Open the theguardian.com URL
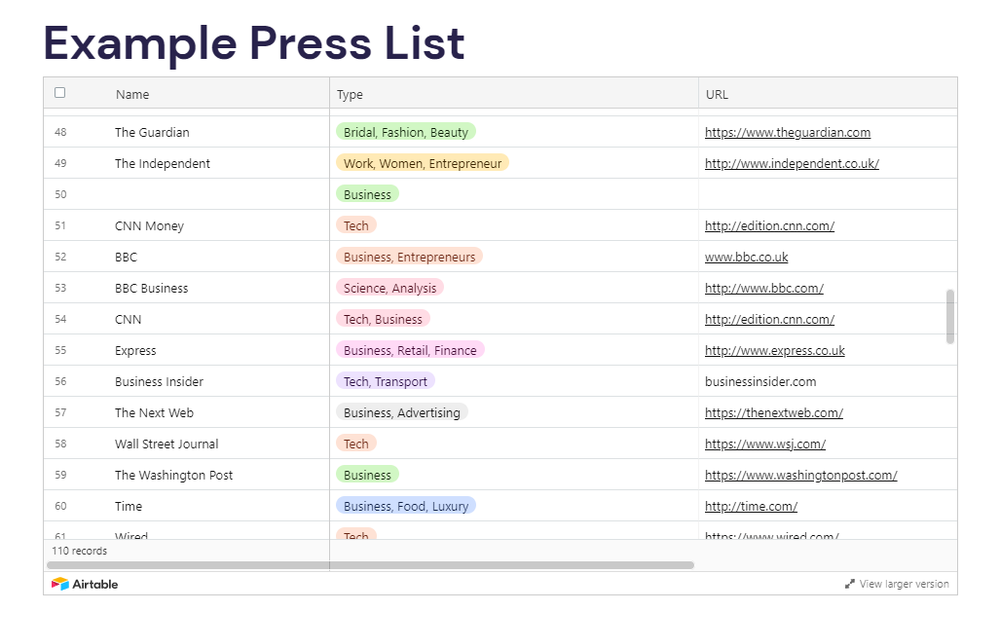Image resolution: width=1000 pixels, height=630 pixels. tap(788, 133)
